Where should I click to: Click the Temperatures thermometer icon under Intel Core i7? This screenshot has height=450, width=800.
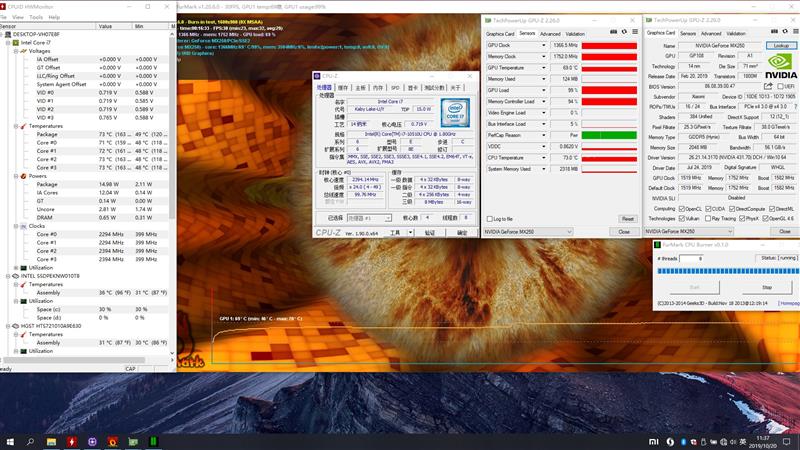click(x=23, y=126)
